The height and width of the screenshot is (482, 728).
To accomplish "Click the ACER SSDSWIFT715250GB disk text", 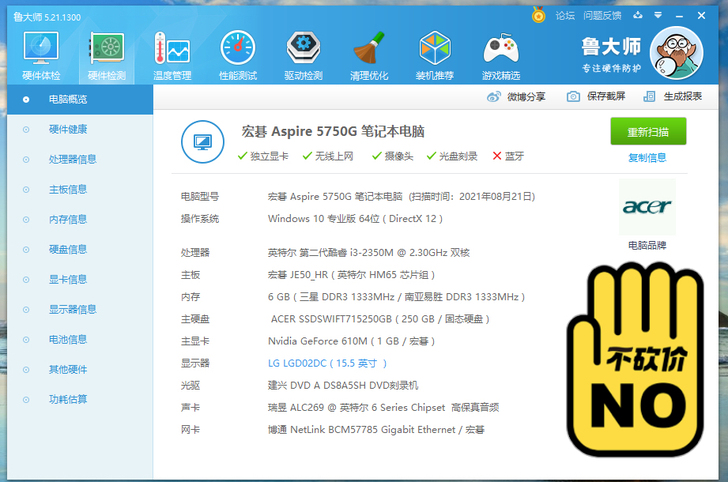I will (380, 319).
